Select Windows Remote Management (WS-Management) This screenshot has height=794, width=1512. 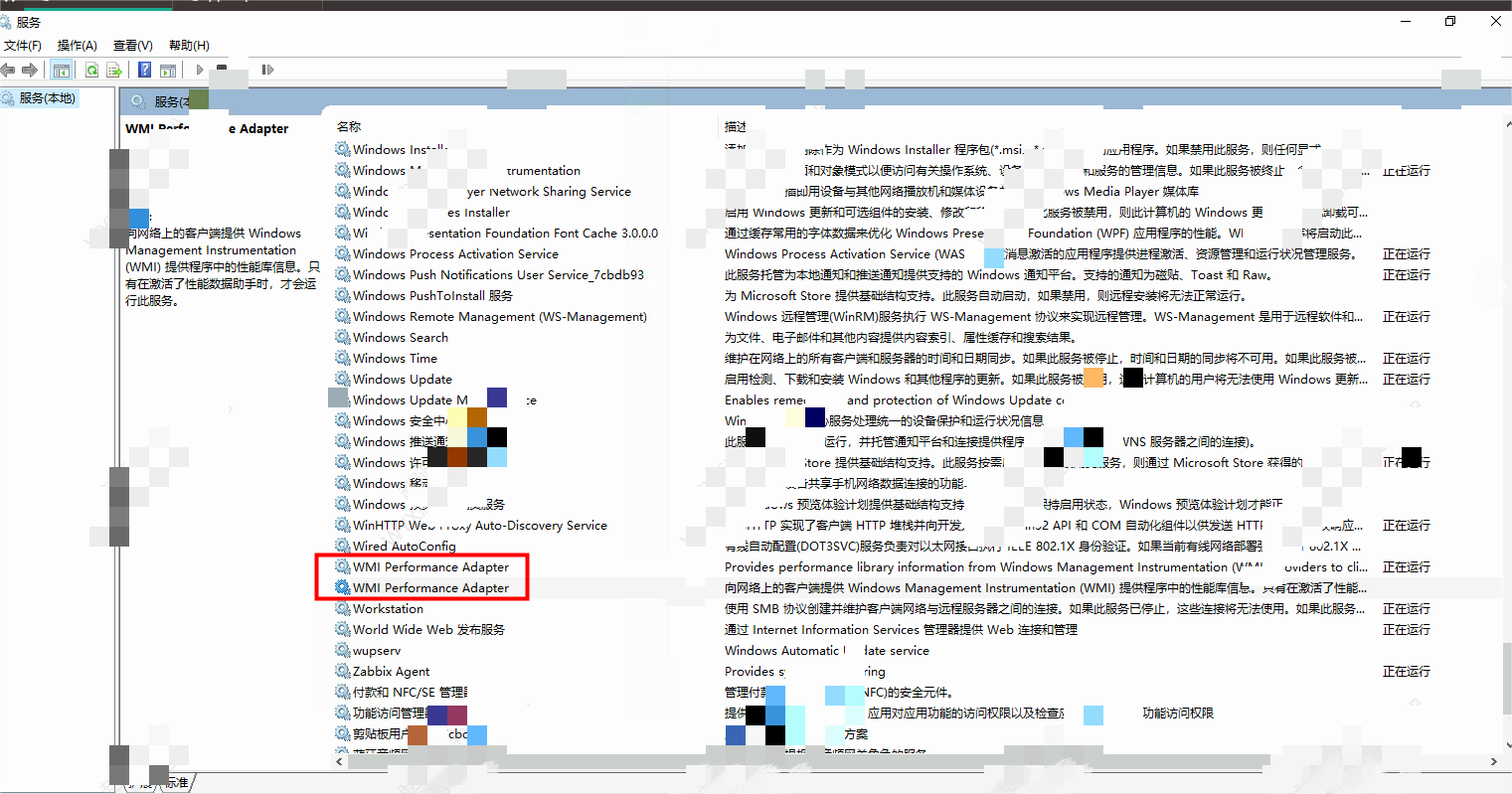500,317
